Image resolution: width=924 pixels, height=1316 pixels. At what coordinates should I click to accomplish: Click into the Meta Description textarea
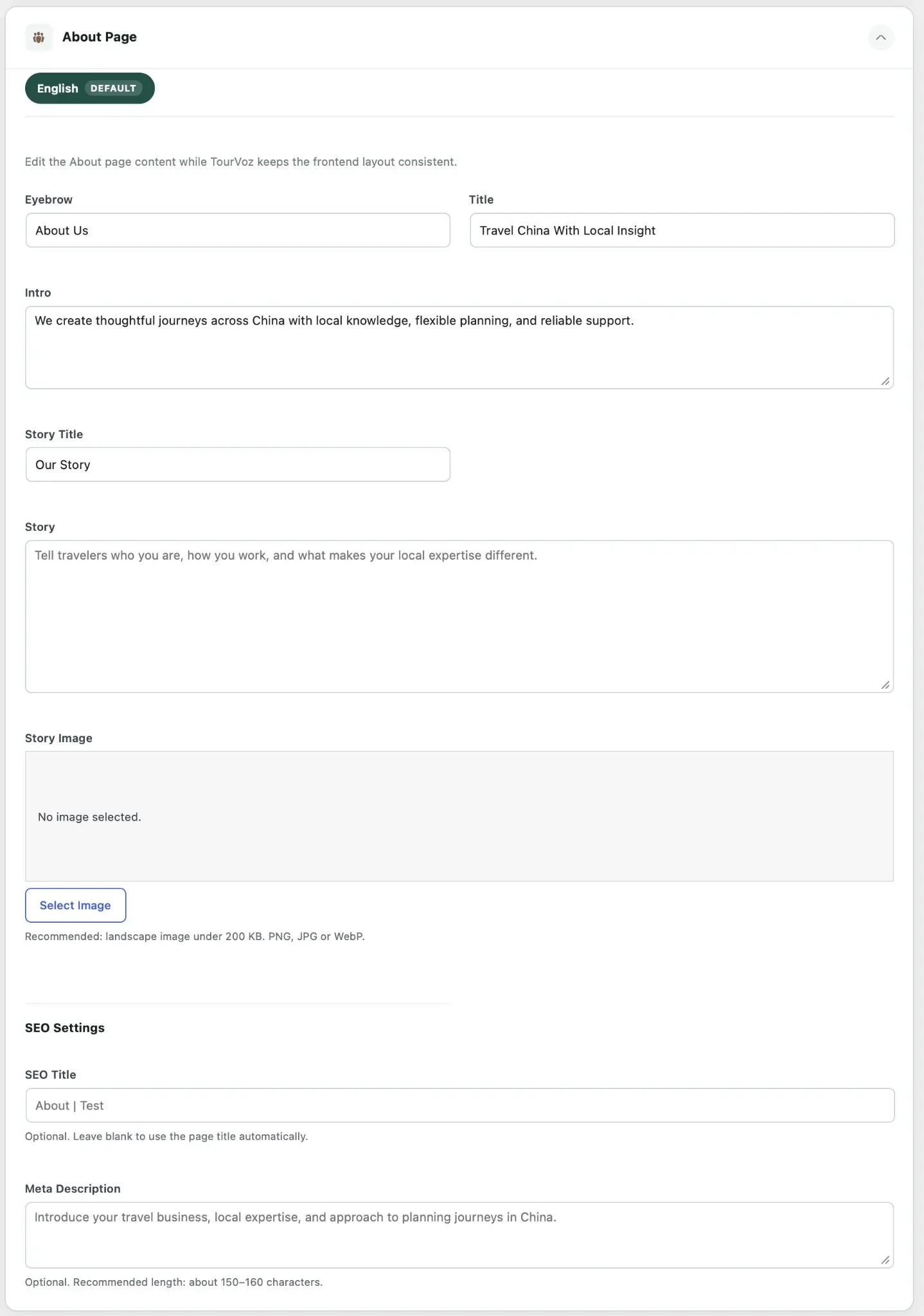[x=459, y=1235]
